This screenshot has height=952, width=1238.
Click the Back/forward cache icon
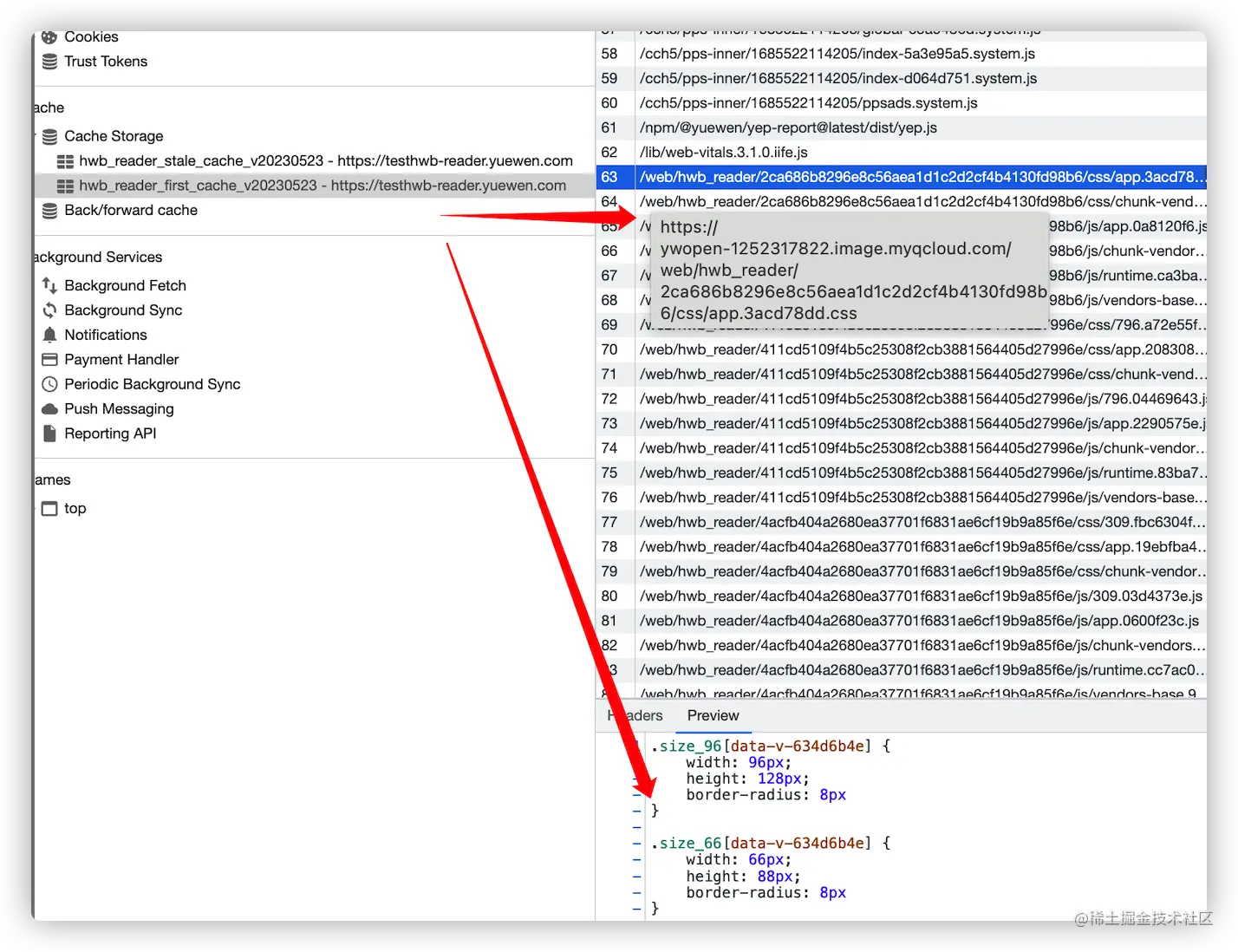tap(49, 211)
